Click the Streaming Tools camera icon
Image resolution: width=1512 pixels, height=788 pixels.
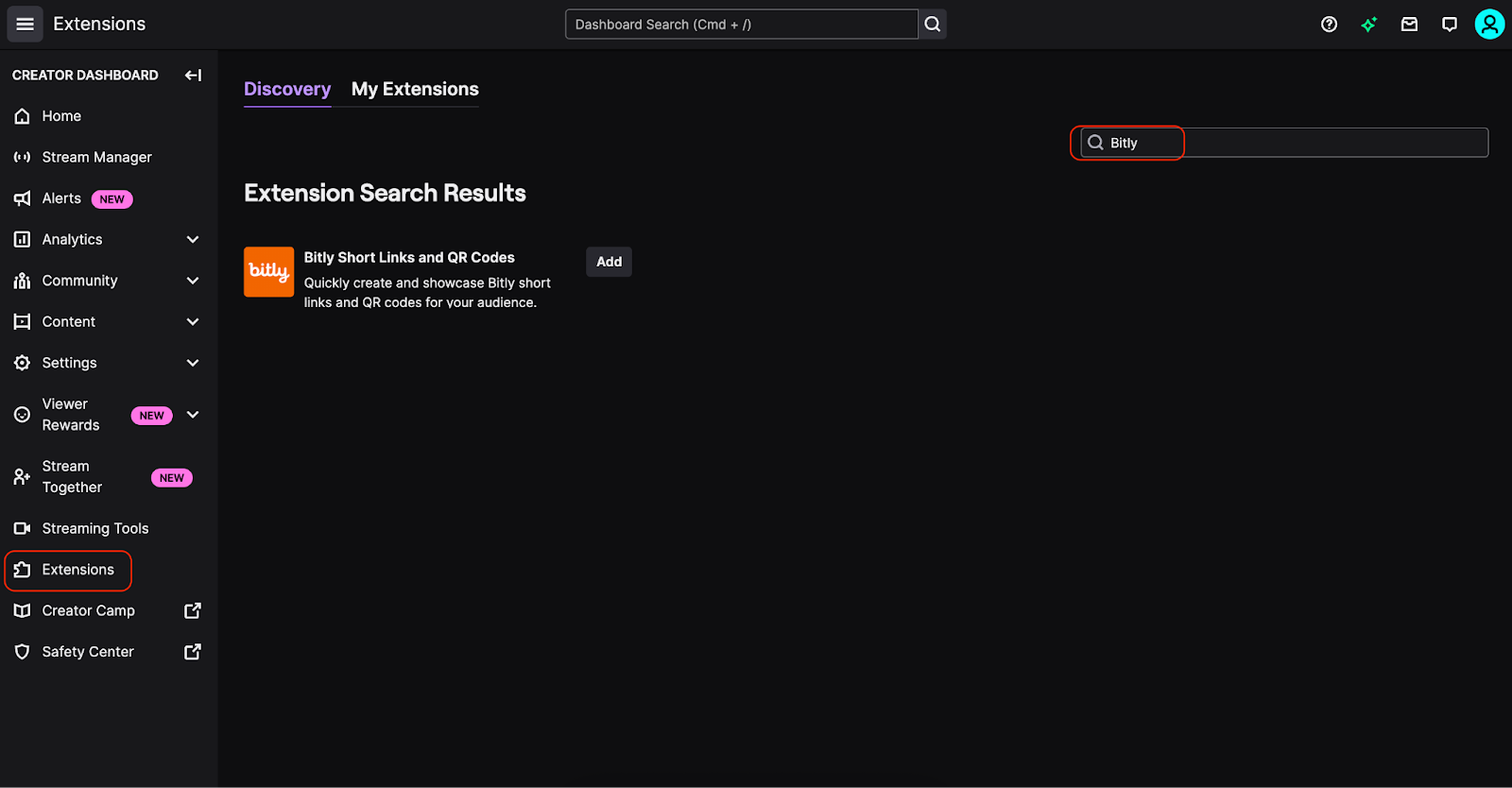[x=22, y=528]
